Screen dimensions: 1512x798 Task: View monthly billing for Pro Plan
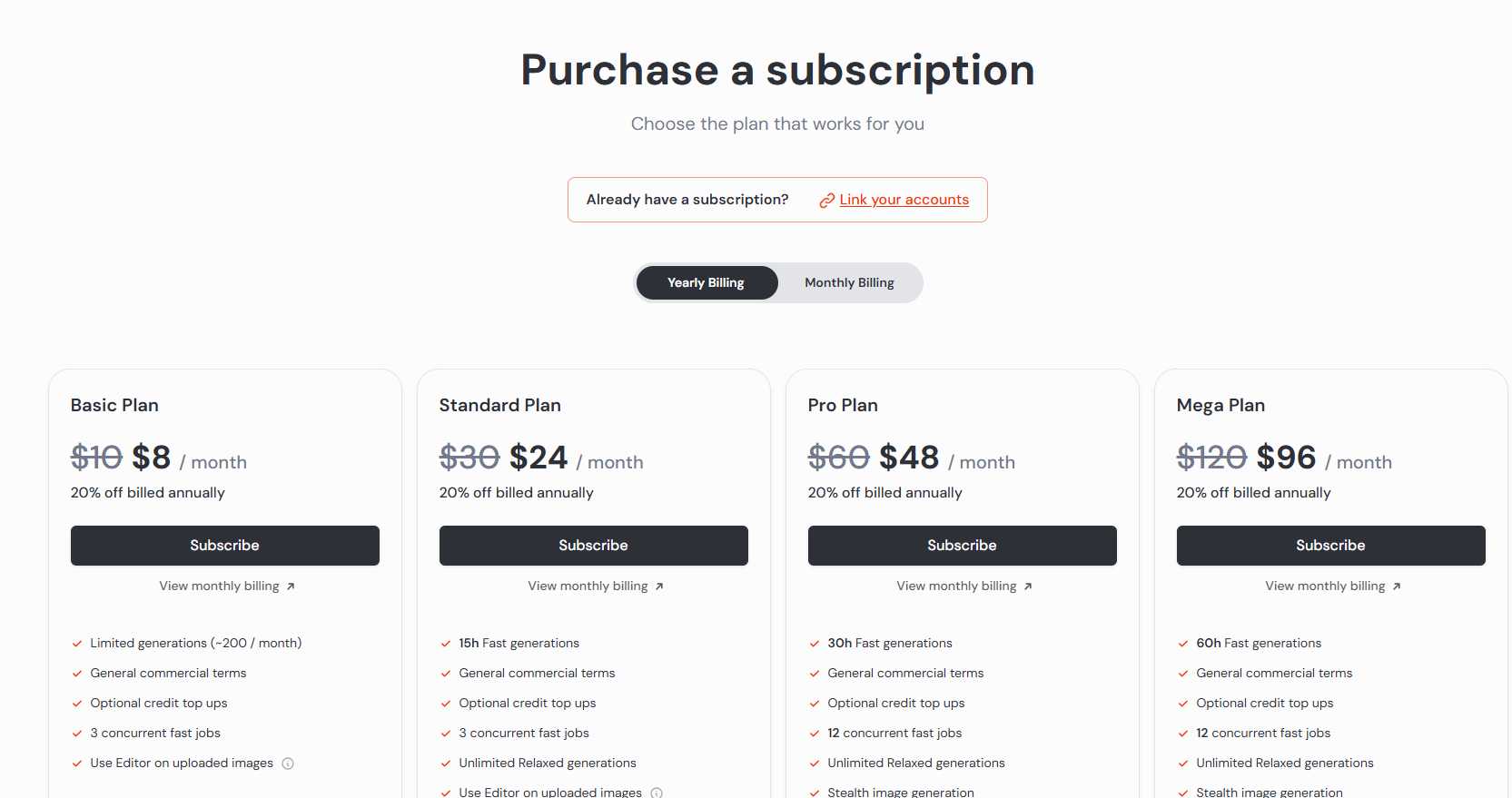(x=956, y=586)
